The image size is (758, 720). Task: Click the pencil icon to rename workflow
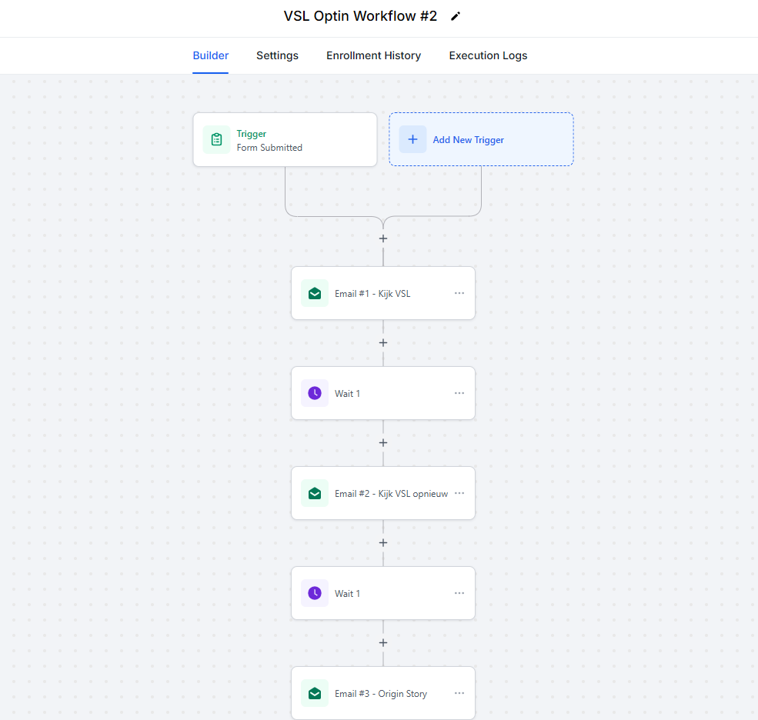click(x=456, y=16)
